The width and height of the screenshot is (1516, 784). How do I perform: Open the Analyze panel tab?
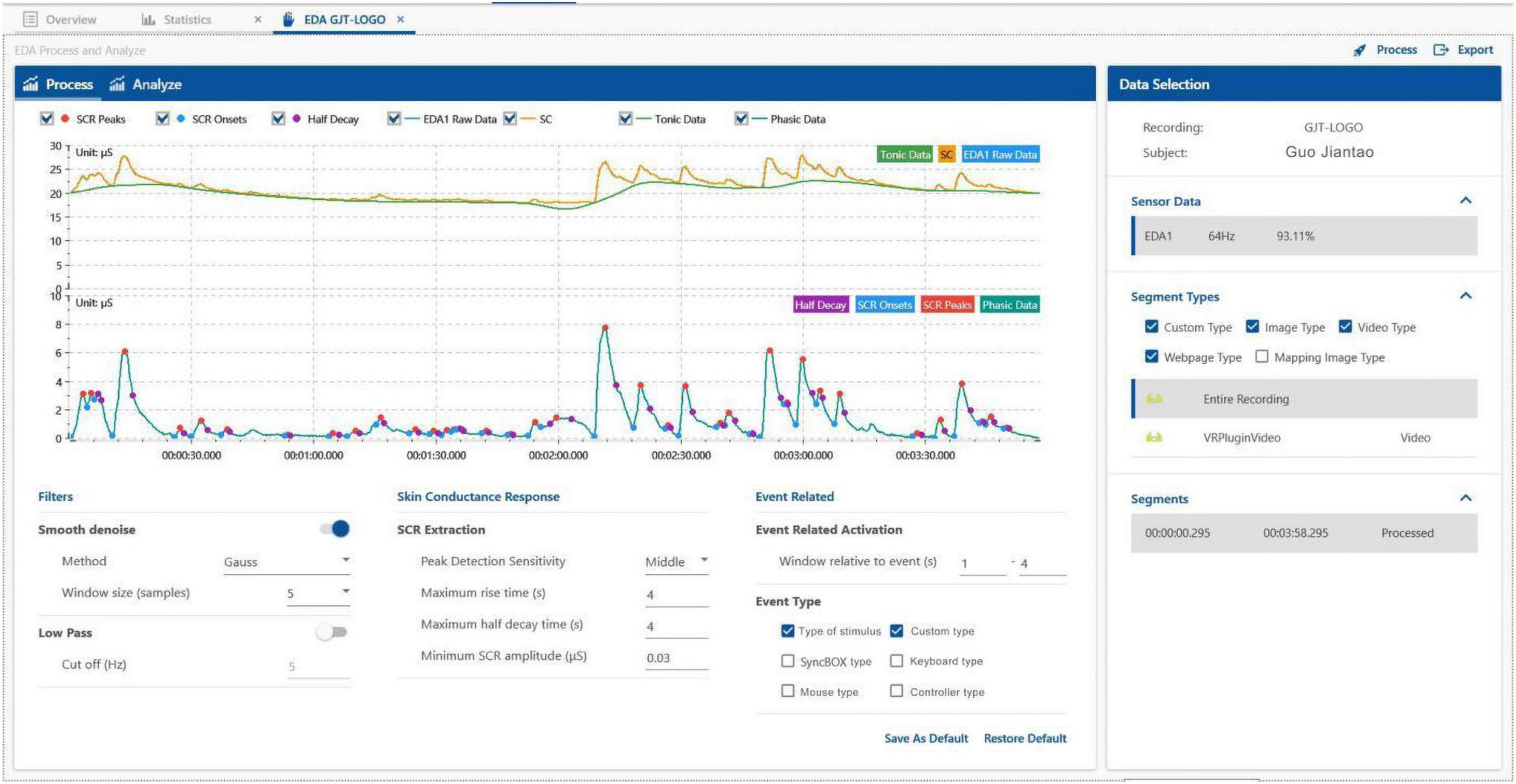[x=145, y=84]
